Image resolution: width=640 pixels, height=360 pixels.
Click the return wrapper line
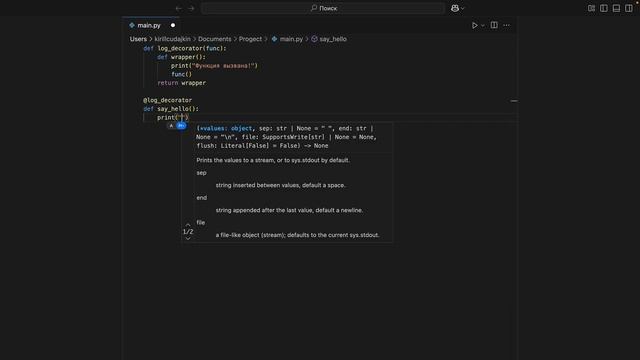(x=182, y=83)
